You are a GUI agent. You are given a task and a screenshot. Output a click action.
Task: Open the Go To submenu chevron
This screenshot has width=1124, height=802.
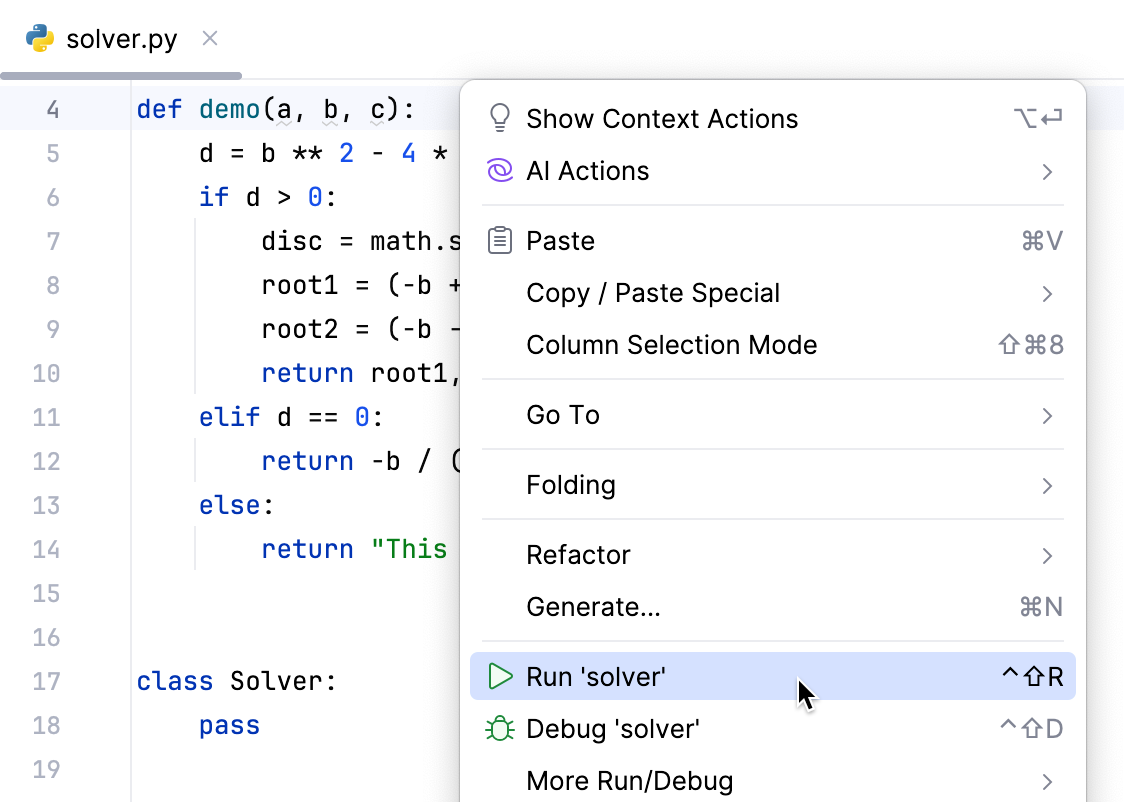[x=1047, y=415]
